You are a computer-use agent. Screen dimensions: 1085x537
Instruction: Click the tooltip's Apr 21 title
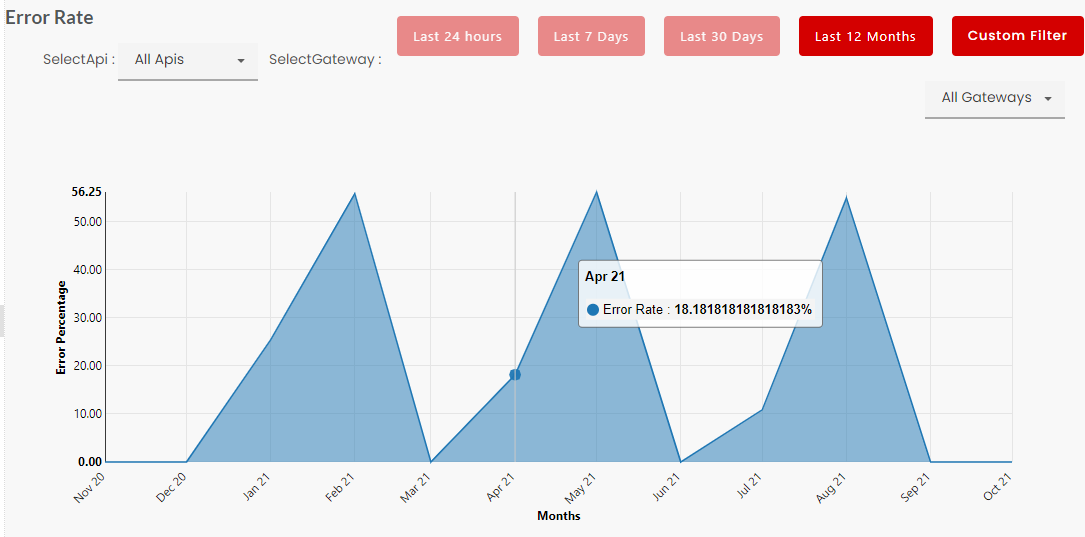(605, 277)
